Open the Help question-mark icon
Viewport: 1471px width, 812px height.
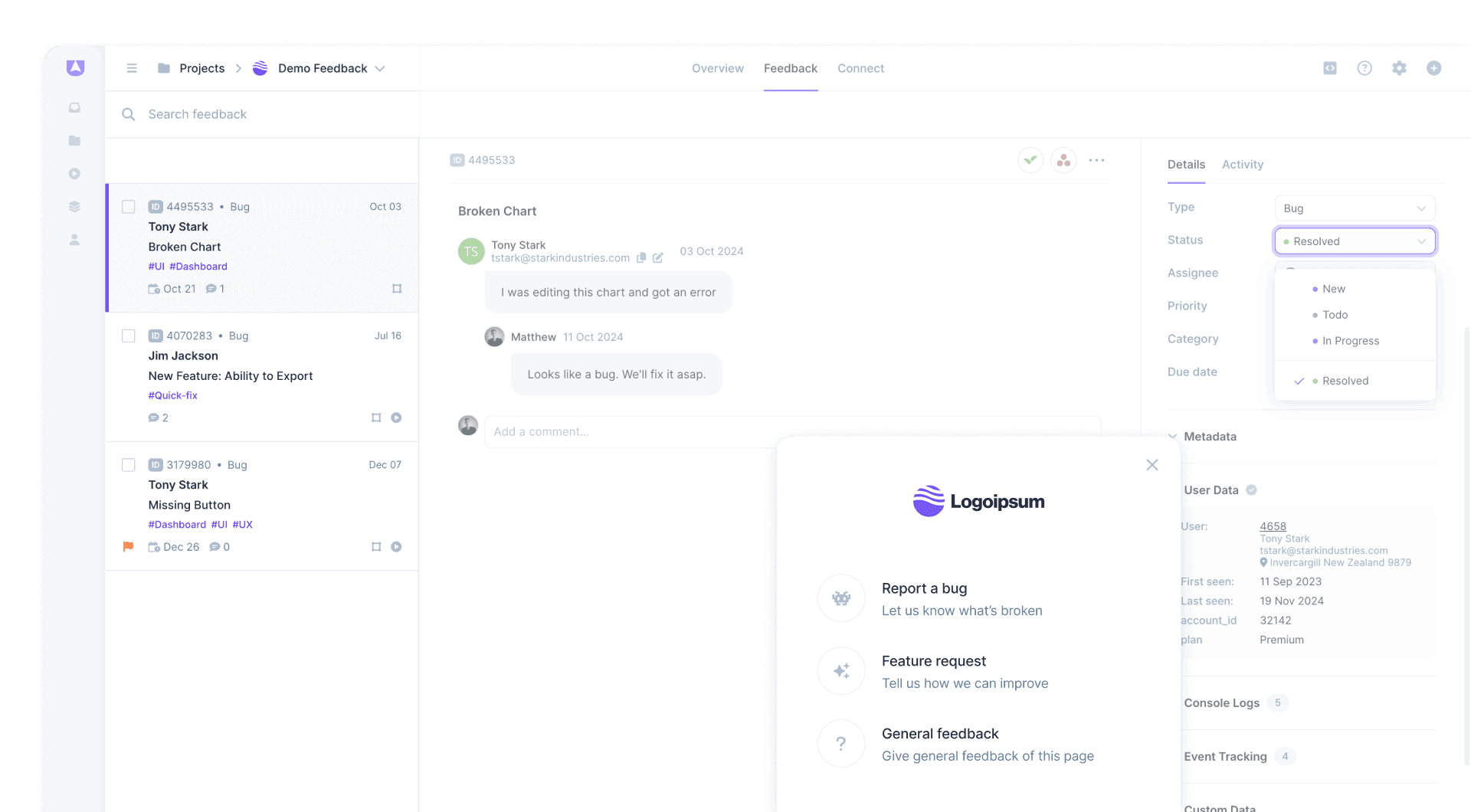click(x=1365, y=68)
